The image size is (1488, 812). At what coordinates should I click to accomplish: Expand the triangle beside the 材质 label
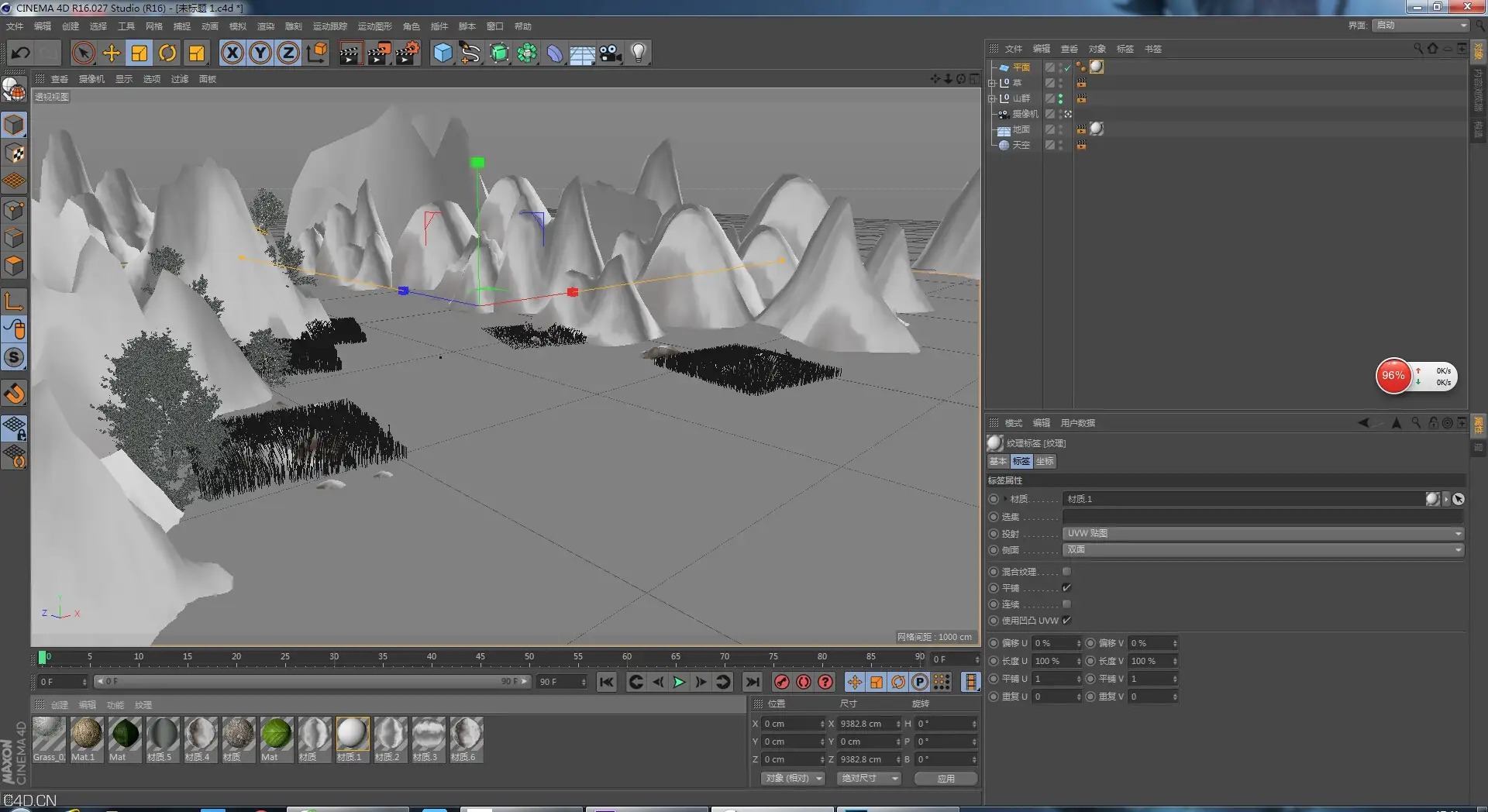[x=1005, y=500]
